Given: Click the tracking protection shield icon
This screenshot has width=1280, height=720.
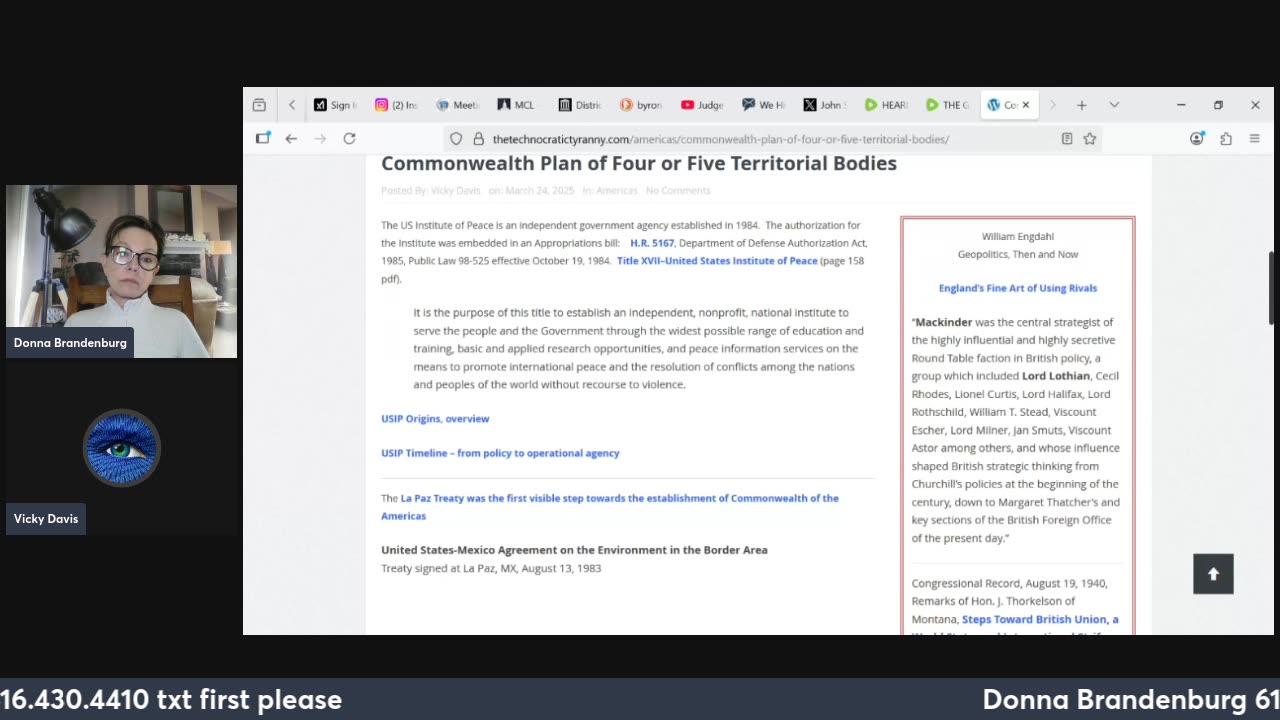Looking at the screenshot, I should coord(456,139).
